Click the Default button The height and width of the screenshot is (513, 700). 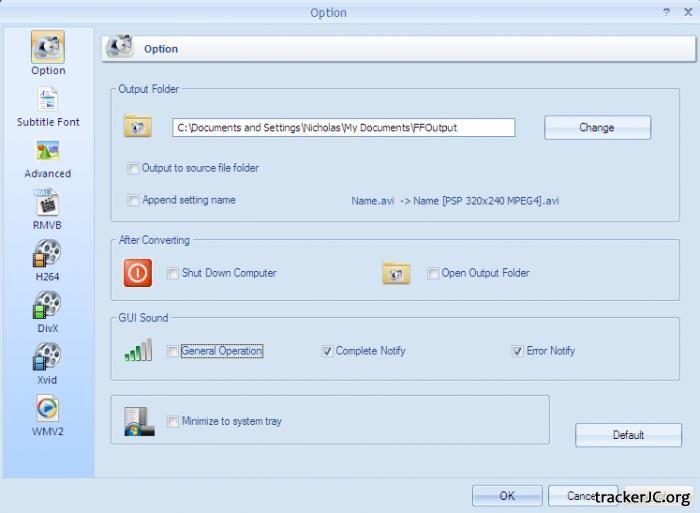point(628,435)
